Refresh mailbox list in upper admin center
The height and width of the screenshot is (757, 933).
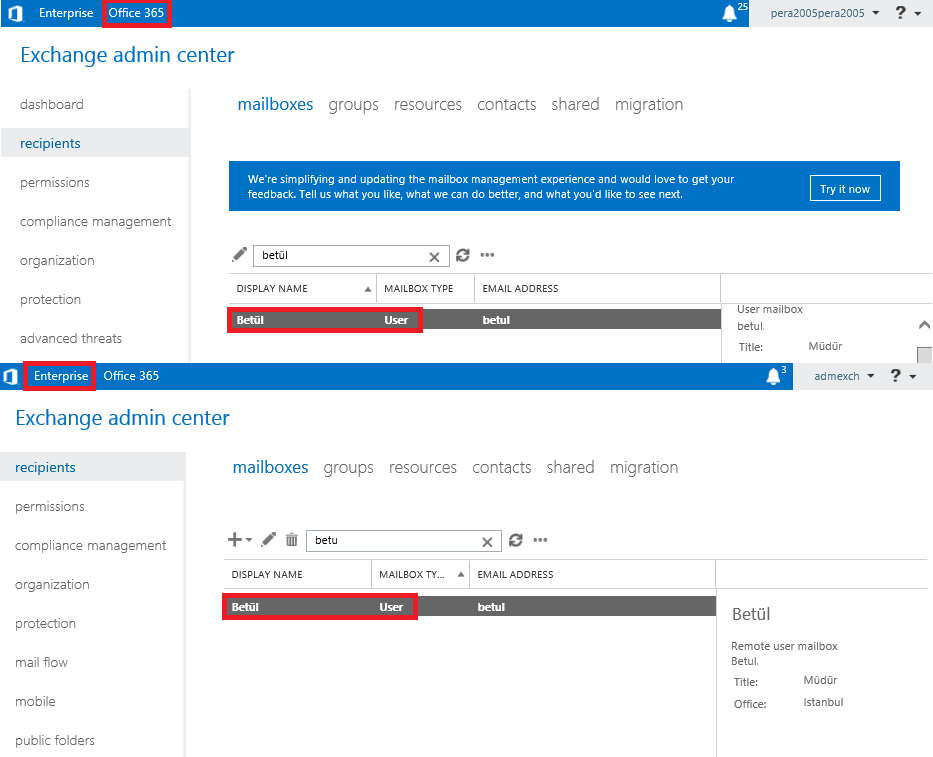463,255
